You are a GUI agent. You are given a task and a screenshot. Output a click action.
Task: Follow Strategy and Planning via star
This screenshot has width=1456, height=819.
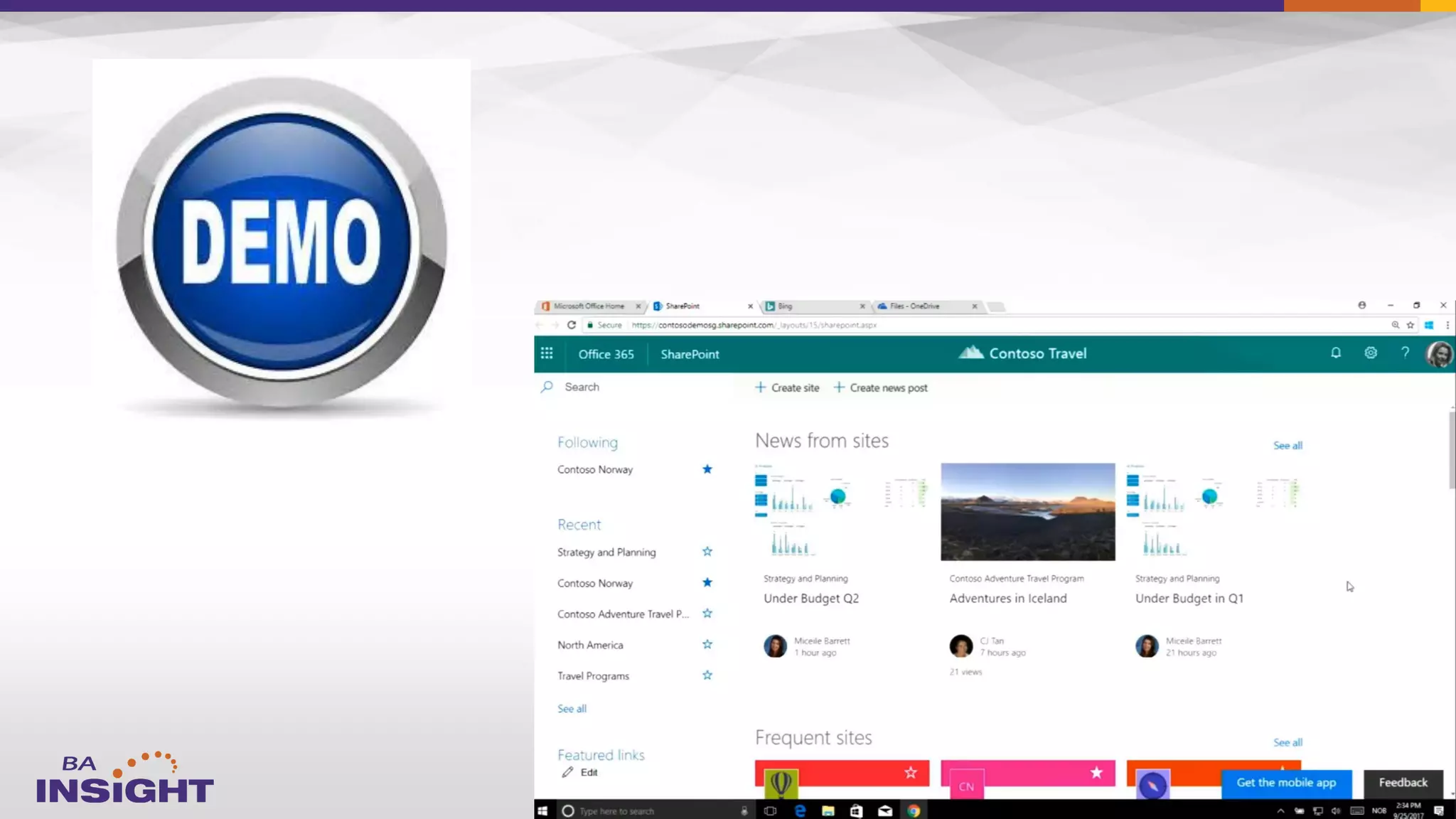(707, 552)
